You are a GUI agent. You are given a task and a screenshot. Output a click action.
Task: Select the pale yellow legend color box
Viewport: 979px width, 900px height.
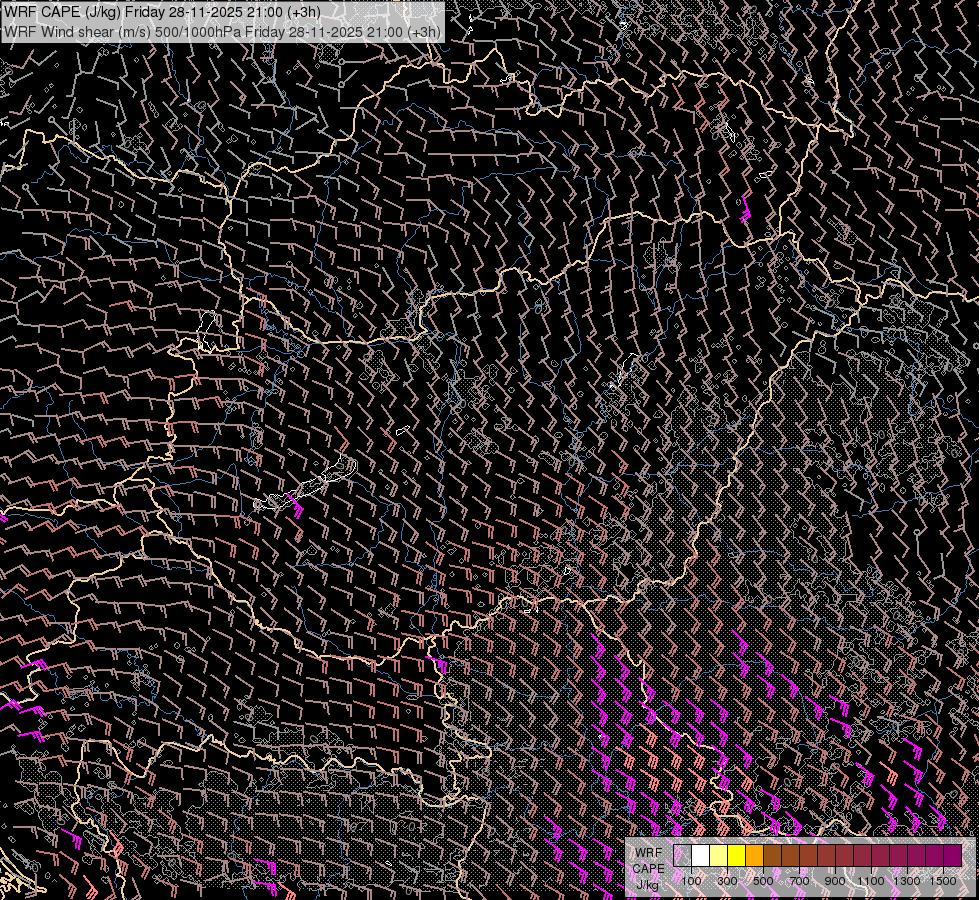[719, 855]
